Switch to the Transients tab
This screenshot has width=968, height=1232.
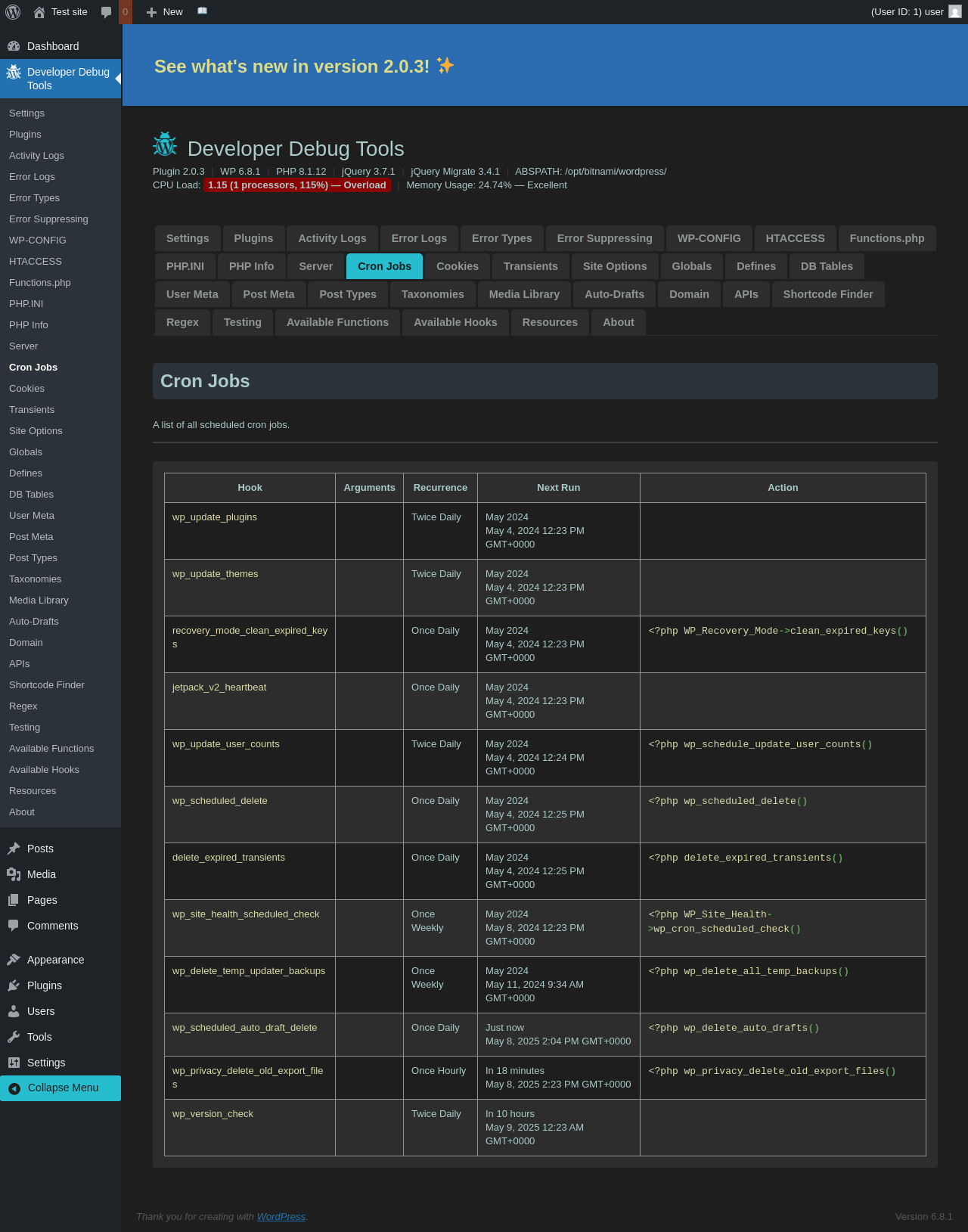tap(530, 266)
